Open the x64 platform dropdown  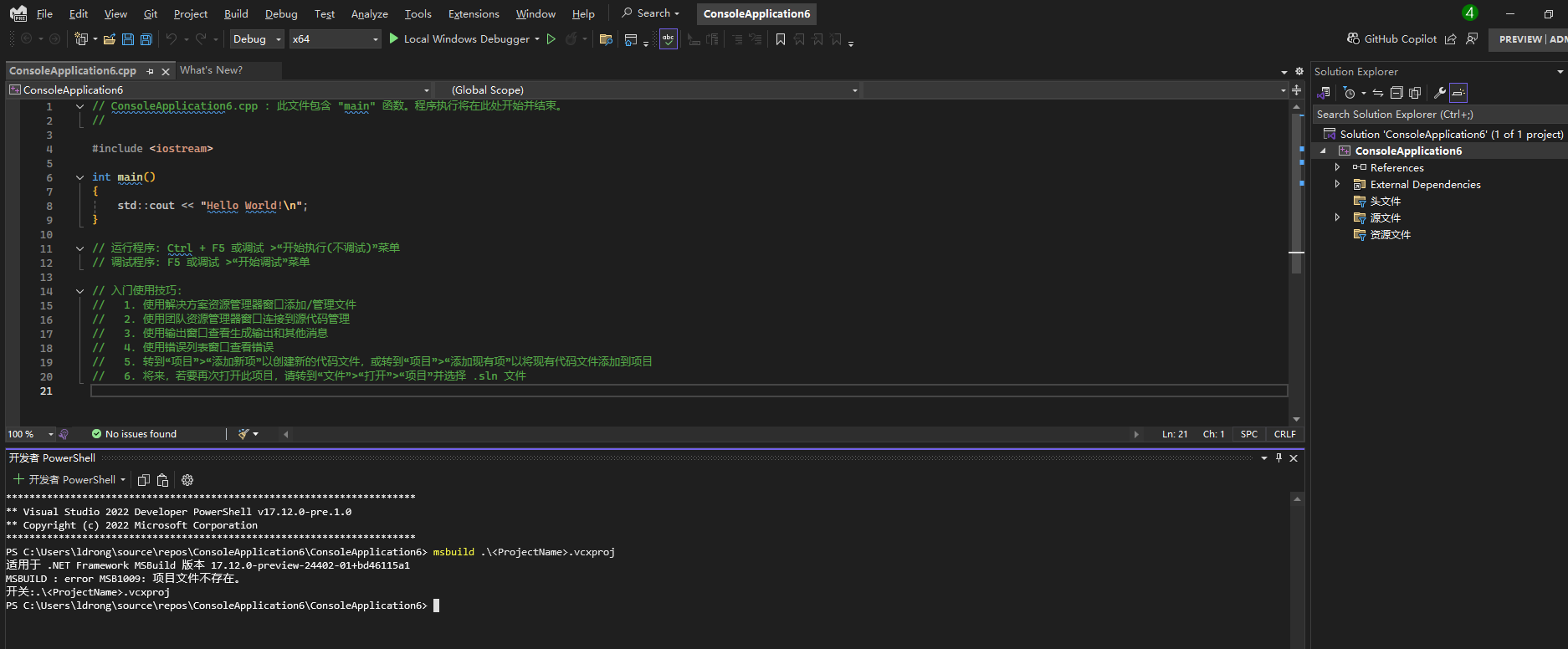[x=336, y=38]
